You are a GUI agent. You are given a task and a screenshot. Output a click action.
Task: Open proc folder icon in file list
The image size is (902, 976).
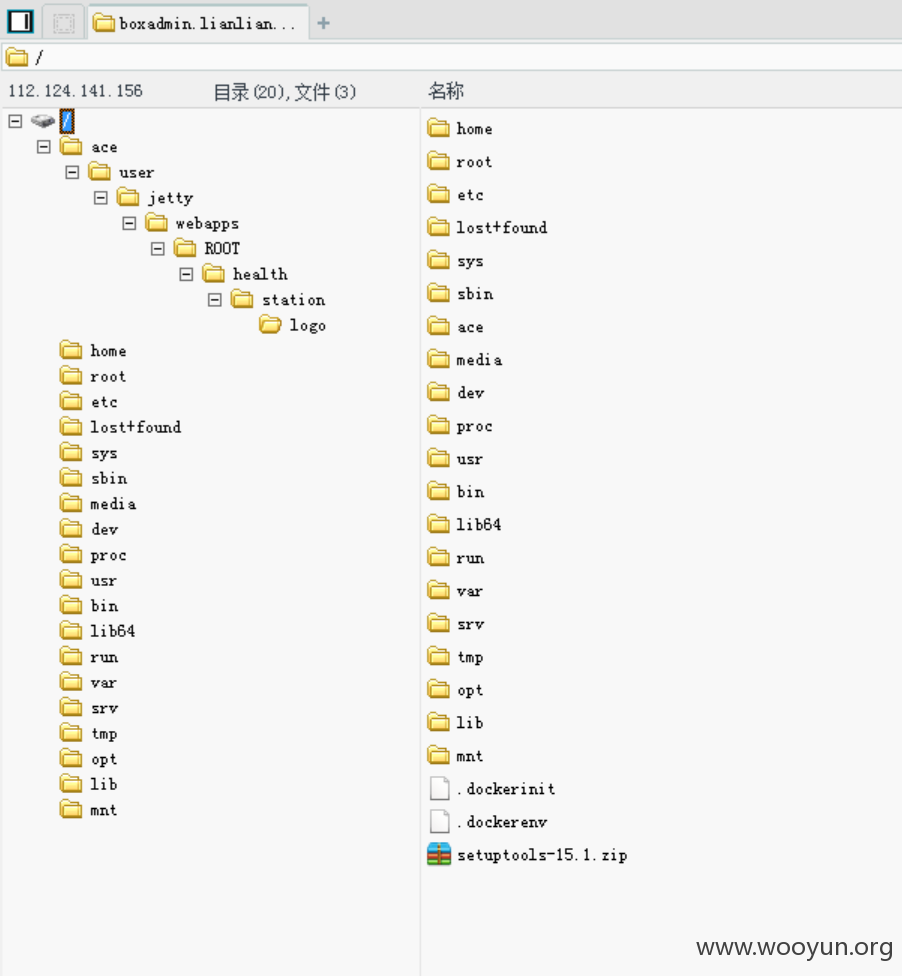click(x=439, y=426)
